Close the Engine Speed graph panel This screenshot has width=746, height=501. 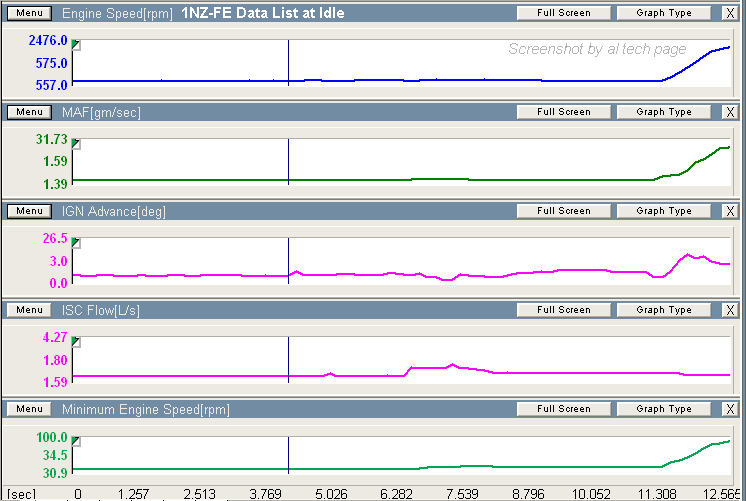(x=729, y=14)
